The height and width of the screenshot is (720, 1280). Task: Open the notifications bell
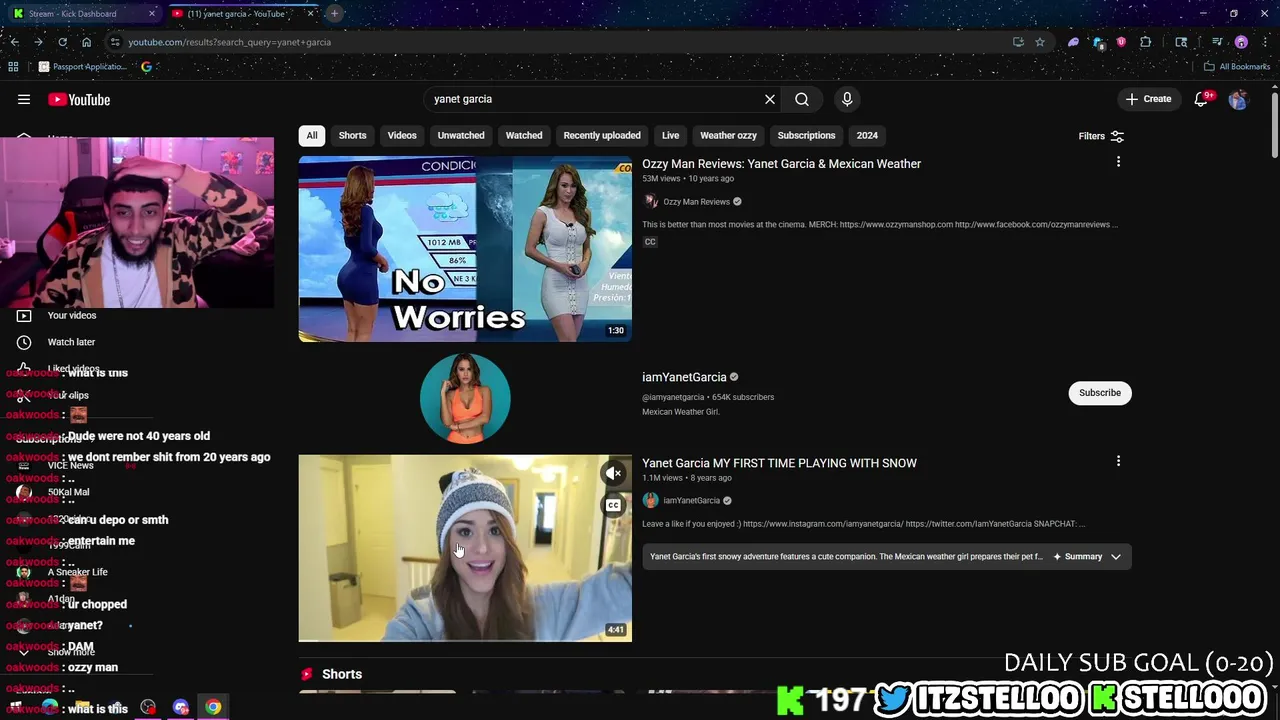click(1202, 99)
